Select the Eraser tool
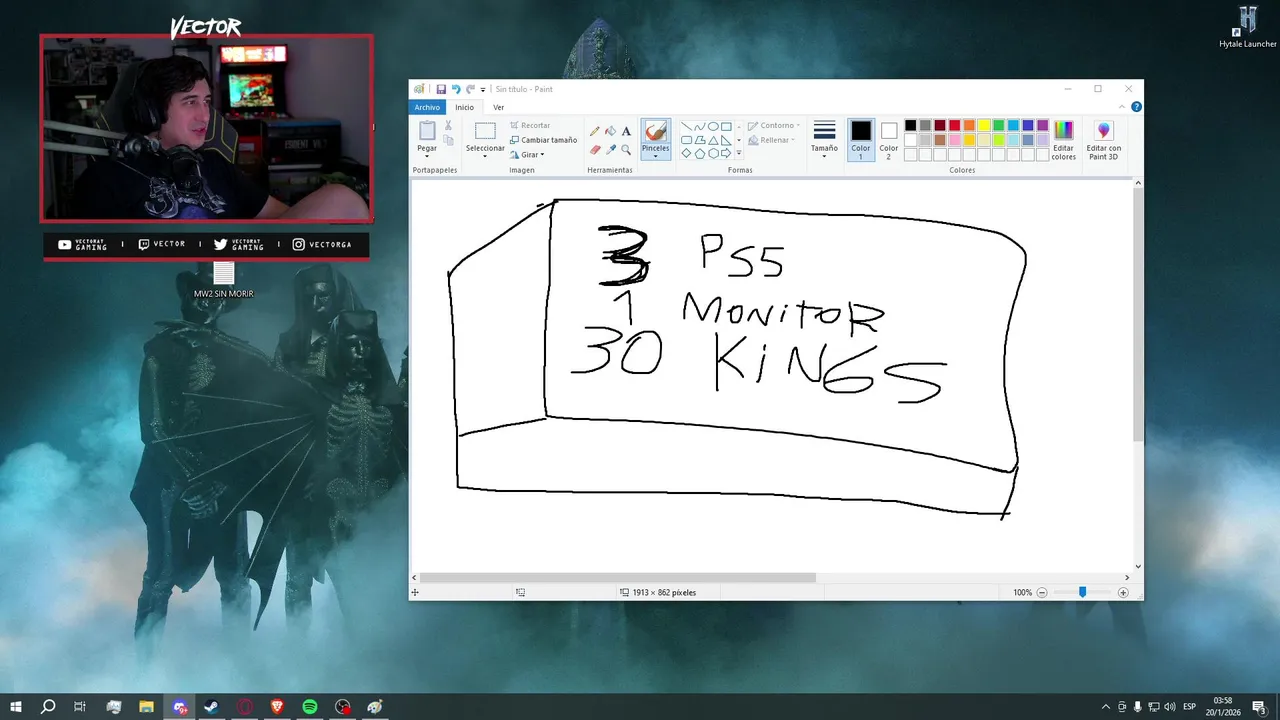 pyautogui.click(x=595, y=150)
